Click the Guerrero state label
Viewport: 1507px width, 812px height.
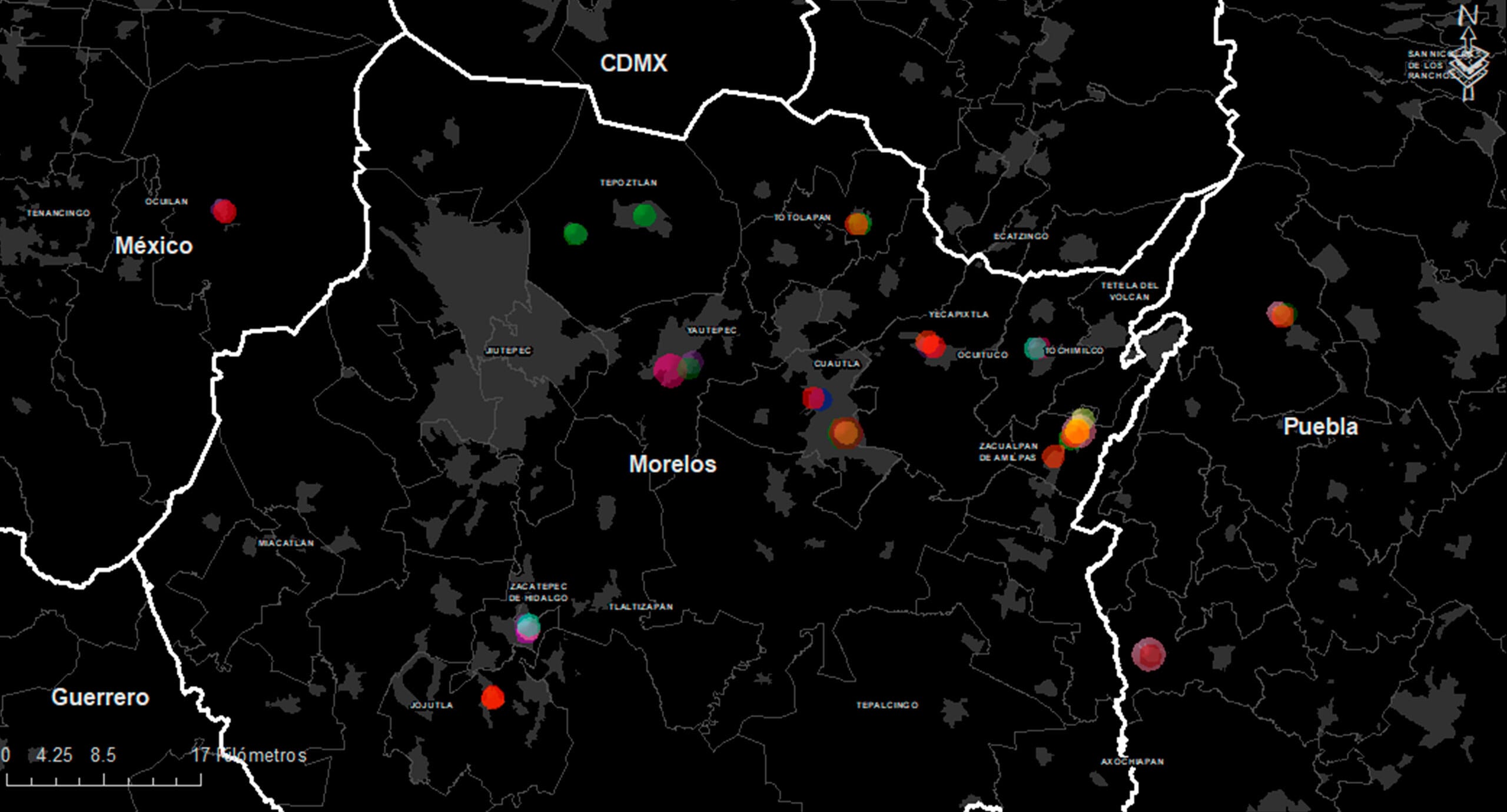tap(100, 697)
